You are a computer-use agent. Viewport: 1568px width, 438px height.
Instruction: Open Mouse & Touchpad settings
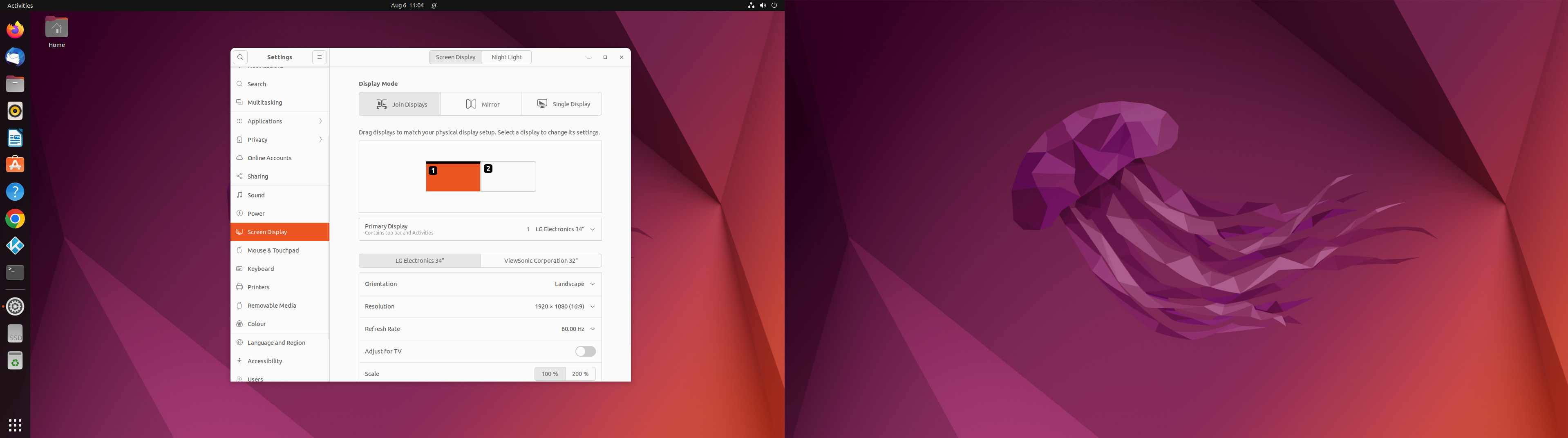280,250
